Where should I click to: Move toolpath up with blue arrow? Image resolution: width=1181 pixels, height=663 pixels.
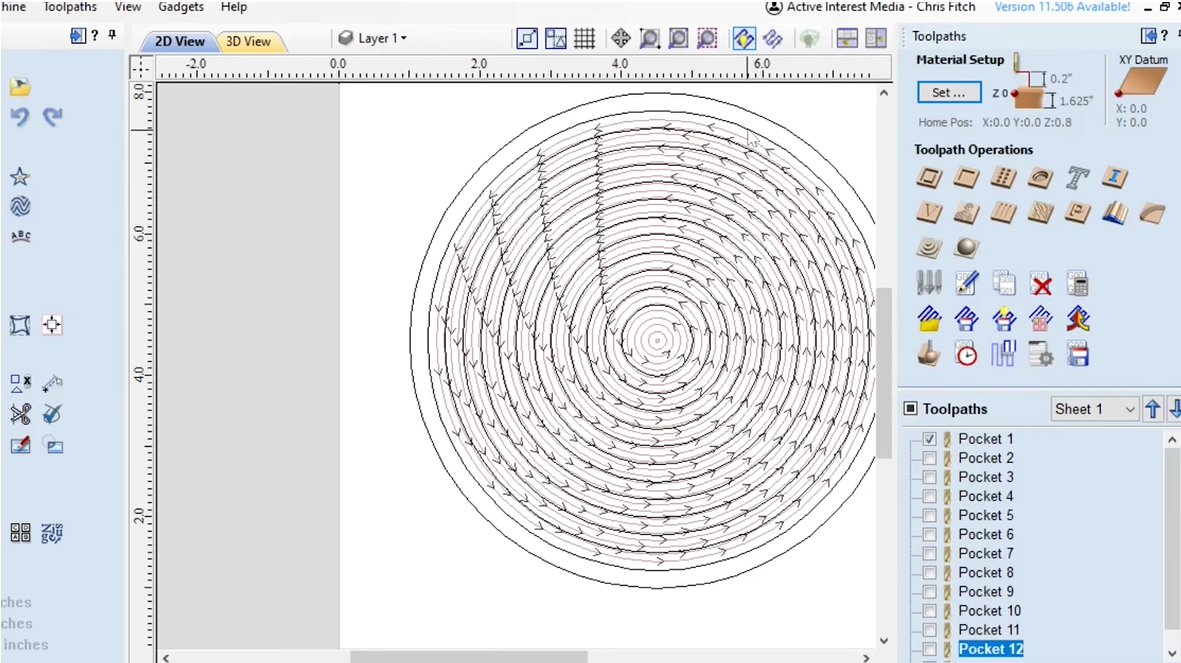click(x=1153, y=409)
